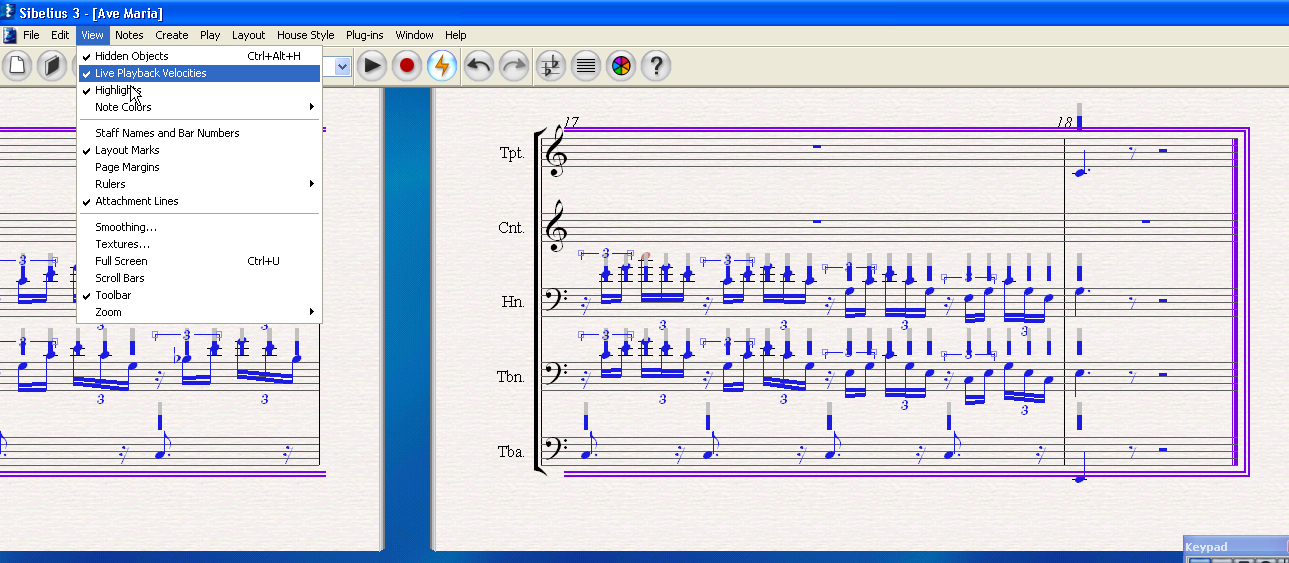1289x563 pixels.
Task: Click the red Record button
Action: (407, 67)
